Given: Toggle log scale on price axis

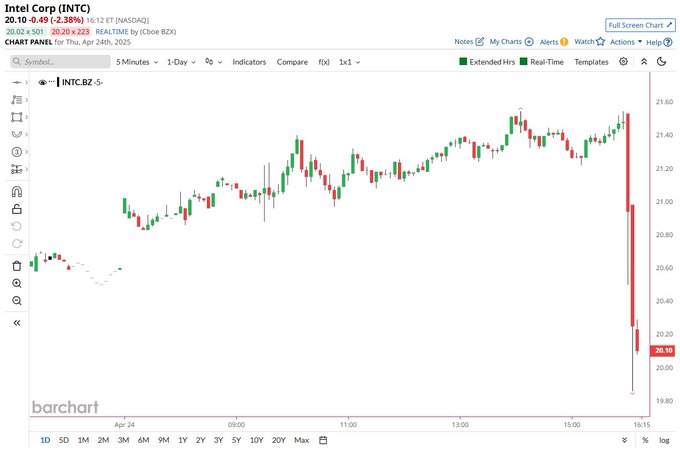Looking at the screenshot, I should pos(664,440).
